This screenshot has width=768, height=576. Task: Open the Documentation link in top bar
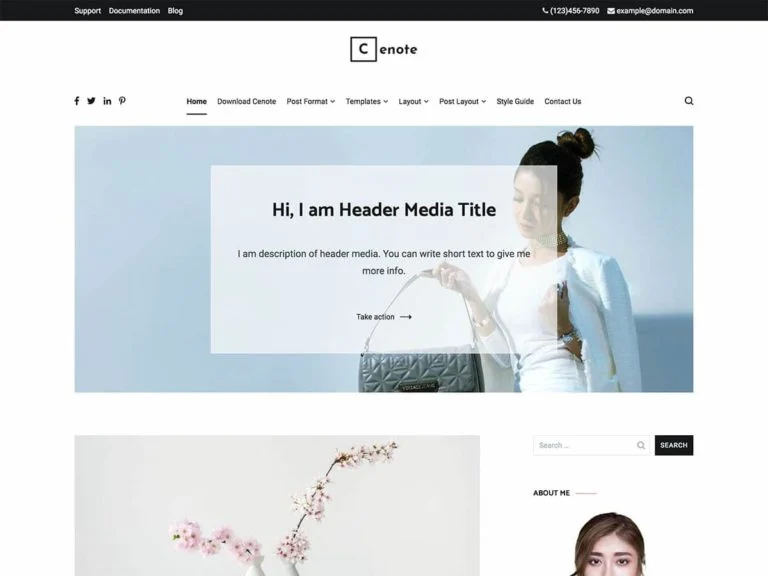click(x=134, y=11)
